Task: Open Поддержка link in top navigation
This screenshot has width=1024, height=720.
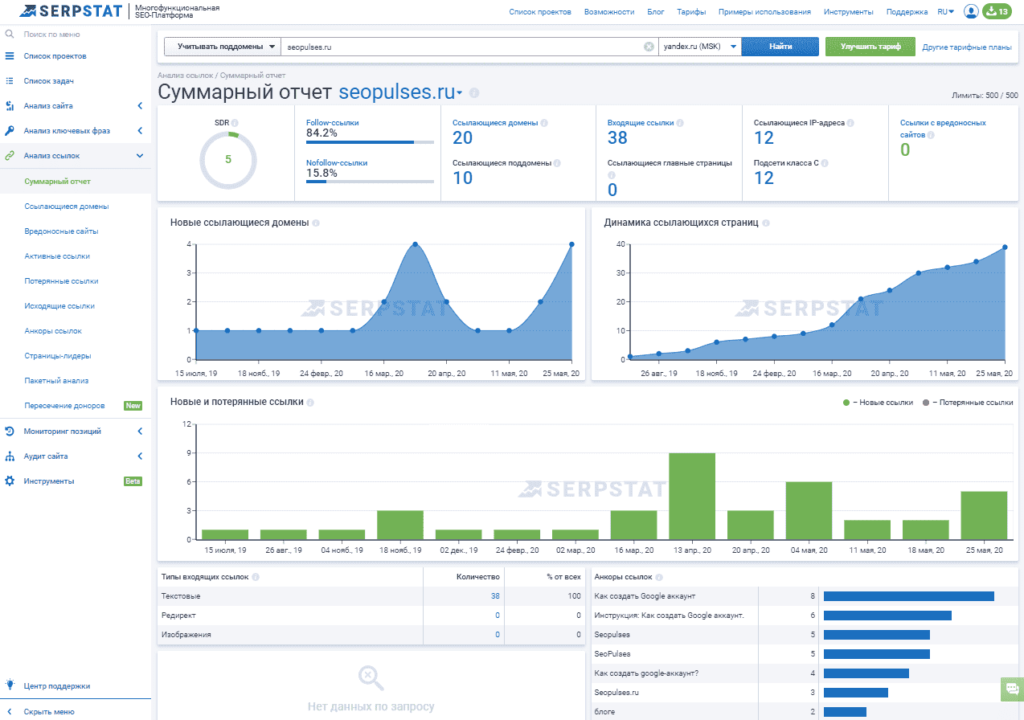Action: [906, 12]
